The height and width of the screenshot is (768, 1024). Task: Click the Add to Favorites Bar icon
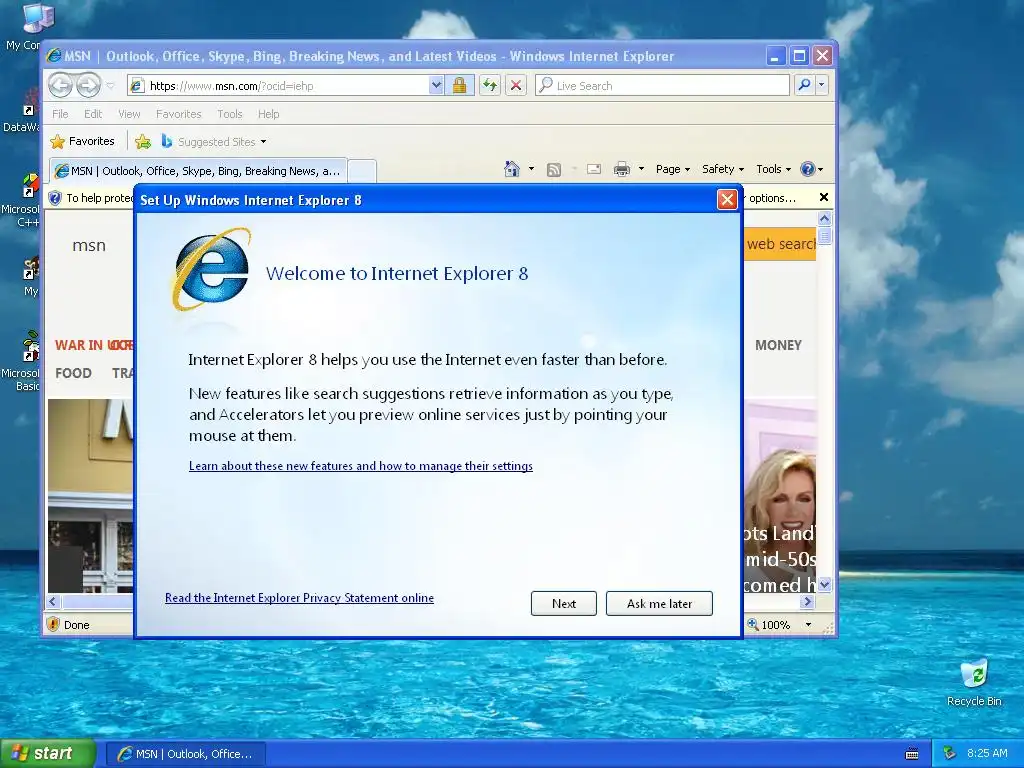(x=143, y=141)
